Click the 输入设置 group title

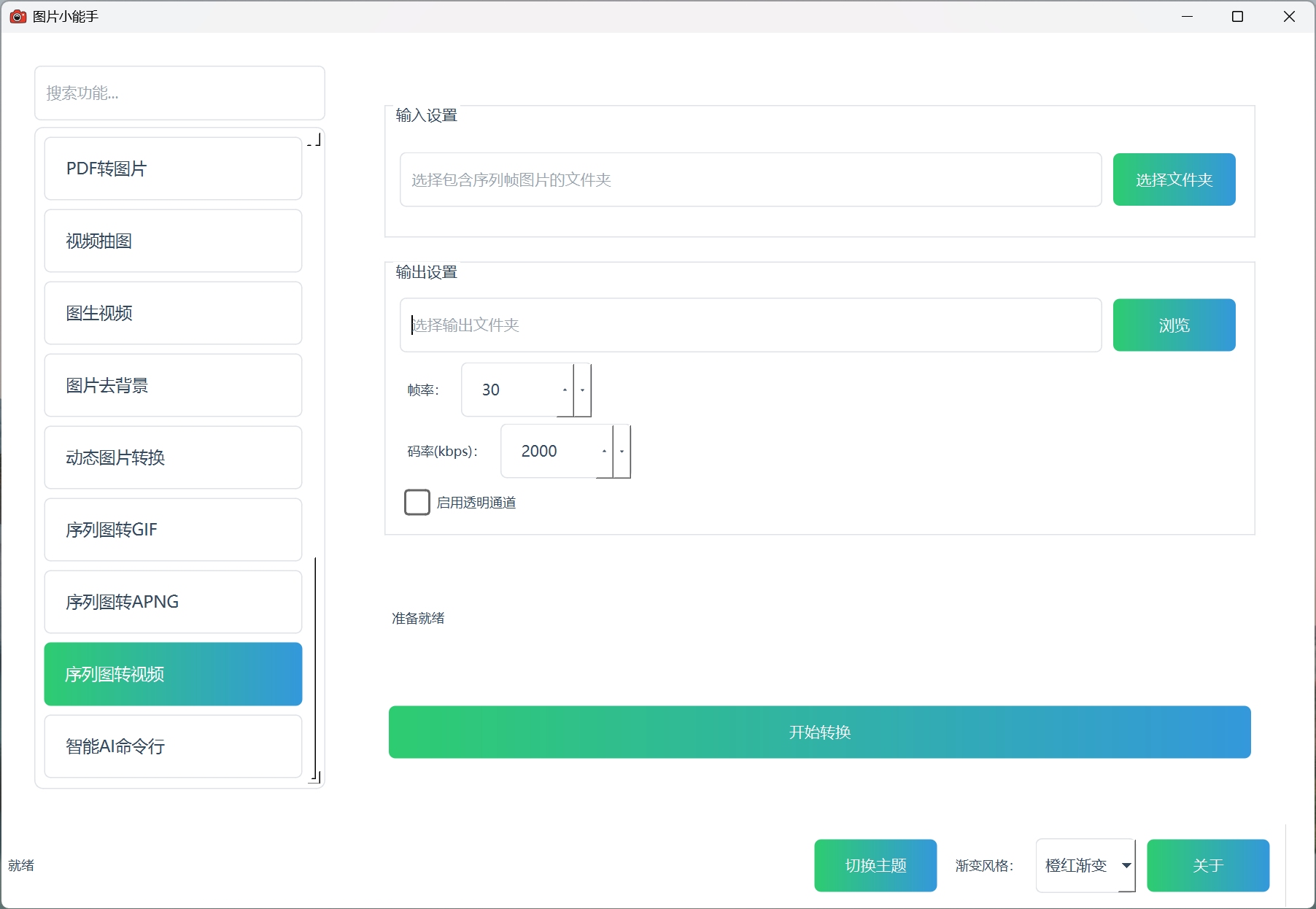426,115
